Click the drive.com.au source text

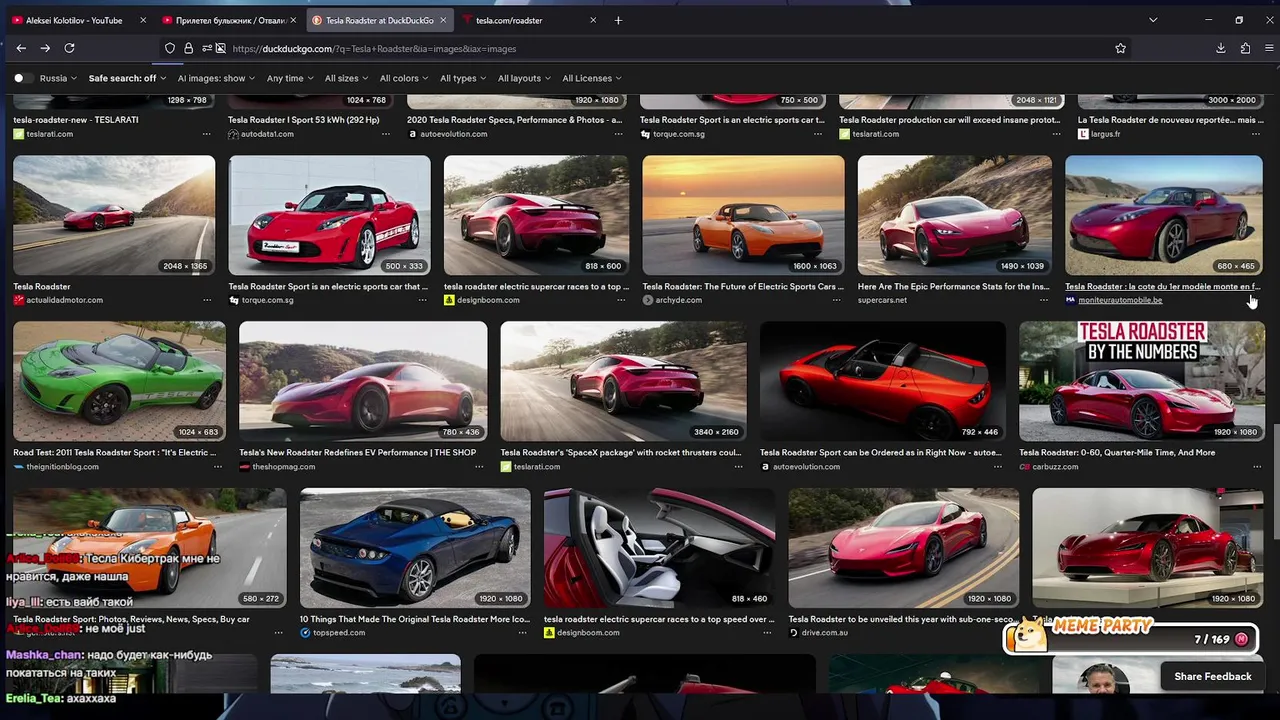824,633
